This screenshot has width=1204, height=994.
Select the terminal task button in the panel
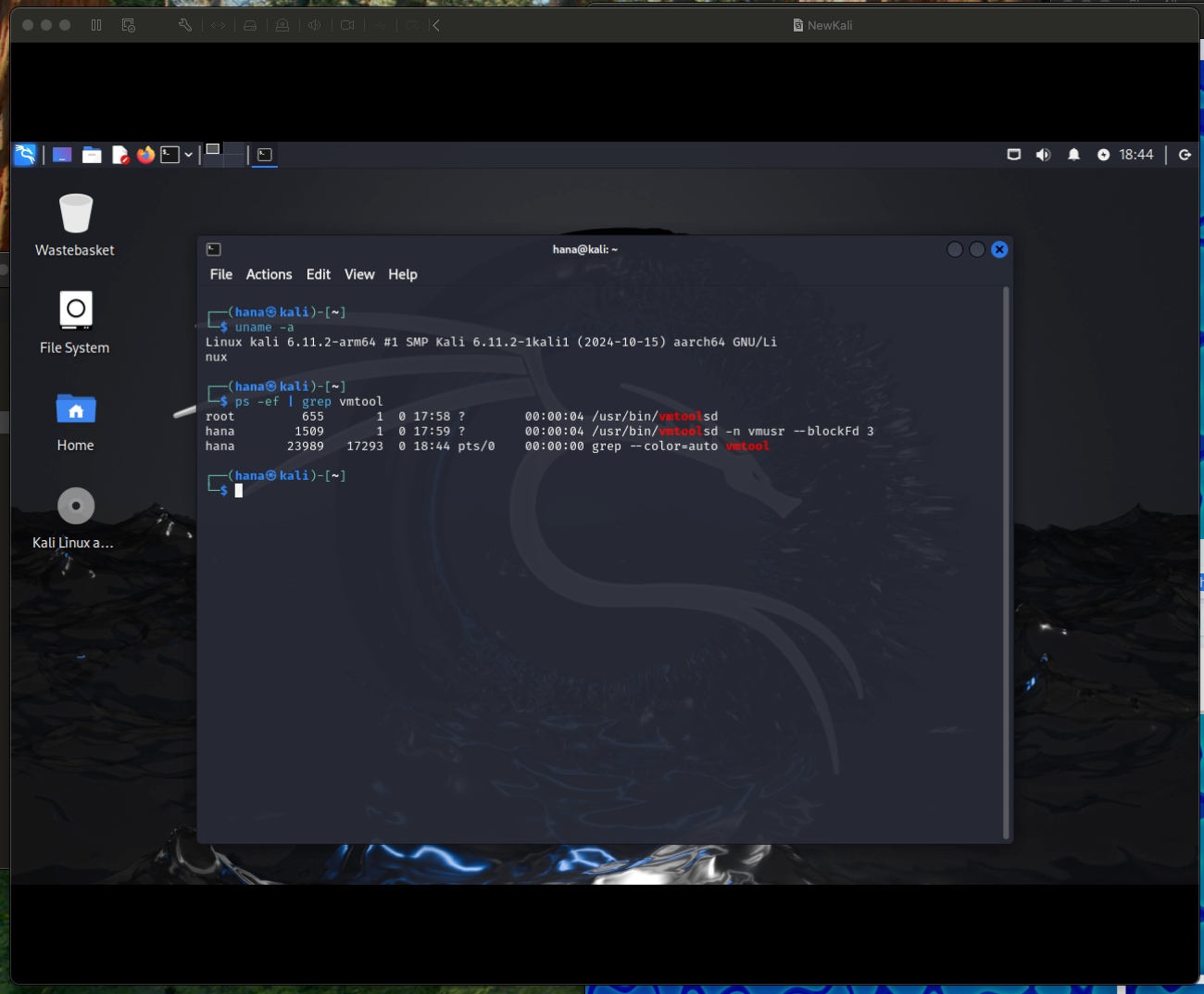265,155
